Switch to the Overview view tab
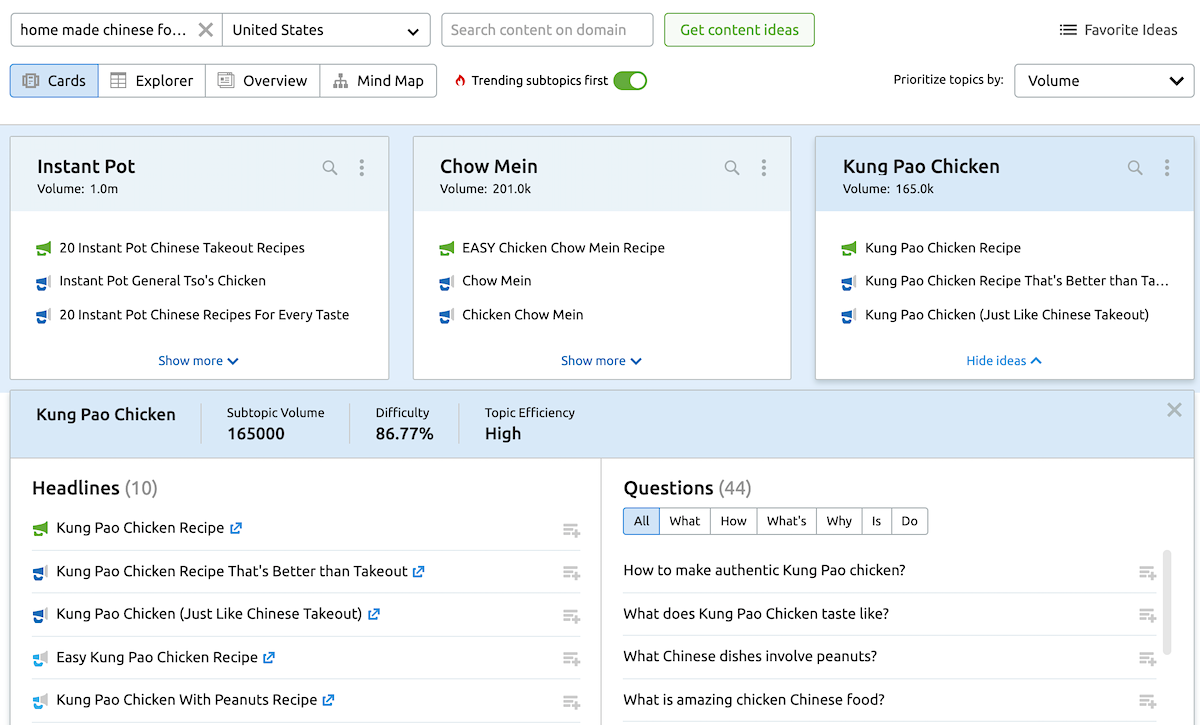The height and width of the screenshot is (725, 1200). [x=263, y=81]
